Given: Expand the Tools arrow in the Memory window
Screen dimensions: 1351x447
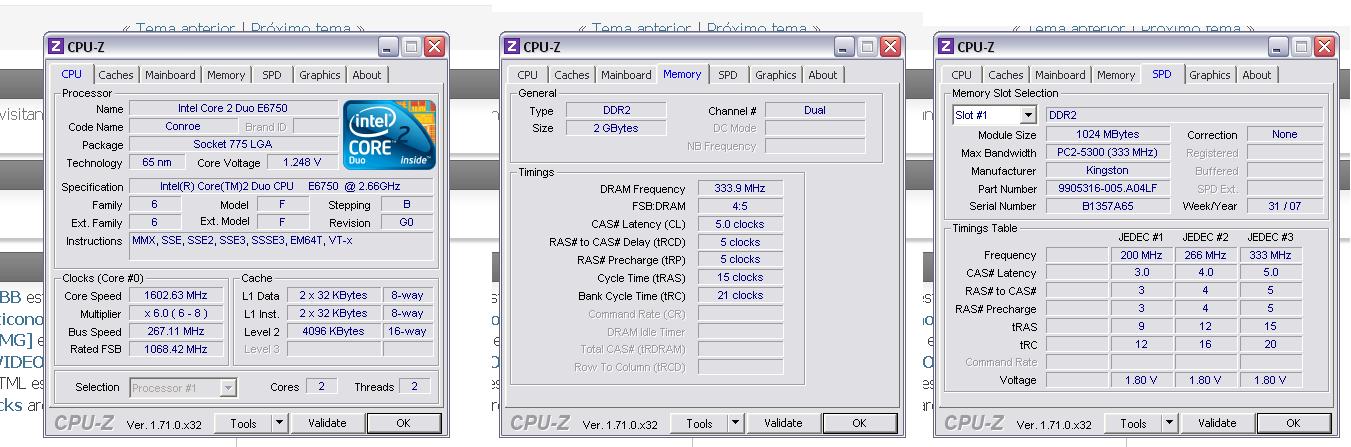Looking at the screenshot, I should (x=736, y=423).
